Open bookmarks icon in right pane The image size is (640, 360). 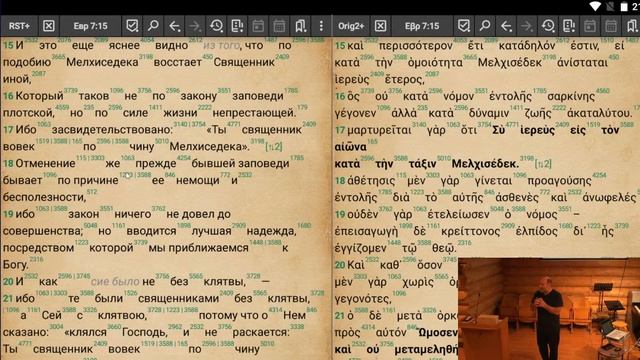coord(632,26)
